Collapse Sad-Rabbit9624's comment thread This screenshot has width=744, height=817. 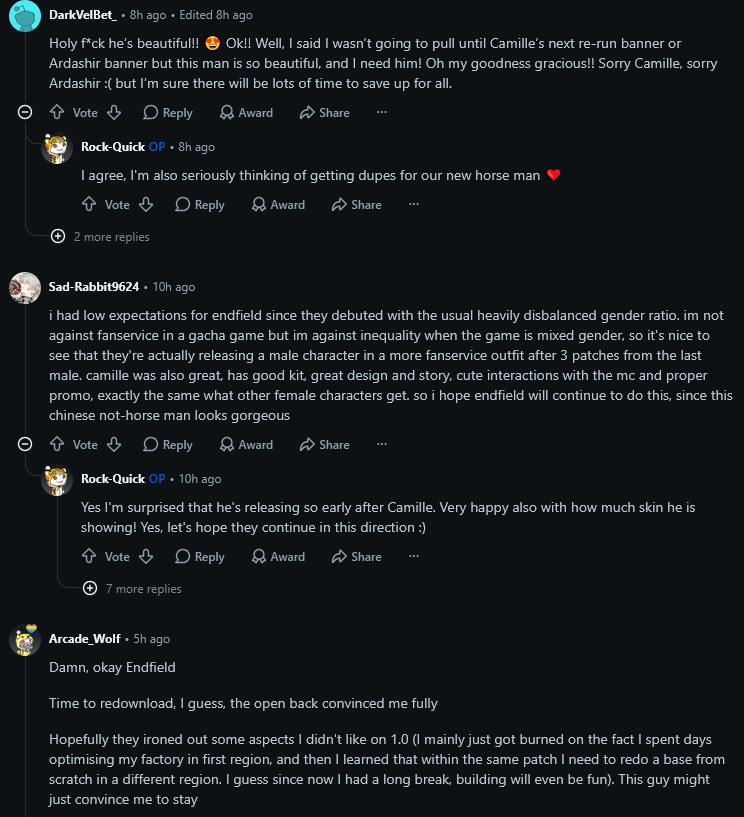coord(25,444)
